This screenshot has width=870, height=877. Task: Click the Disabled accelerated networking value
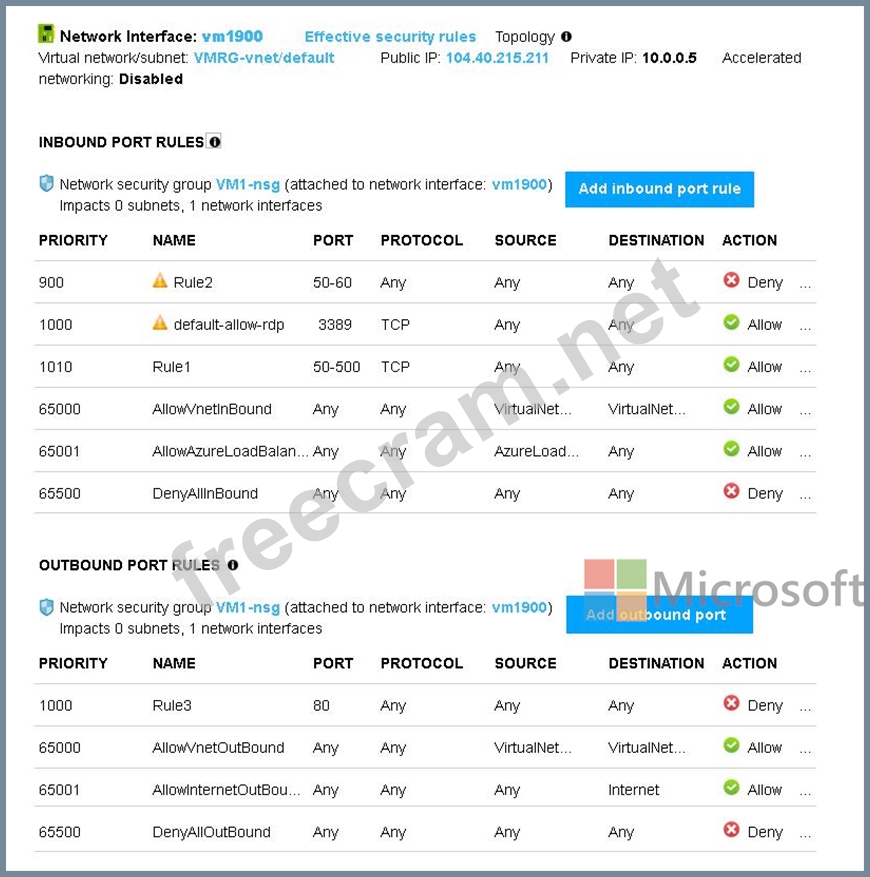pos(151,79)
